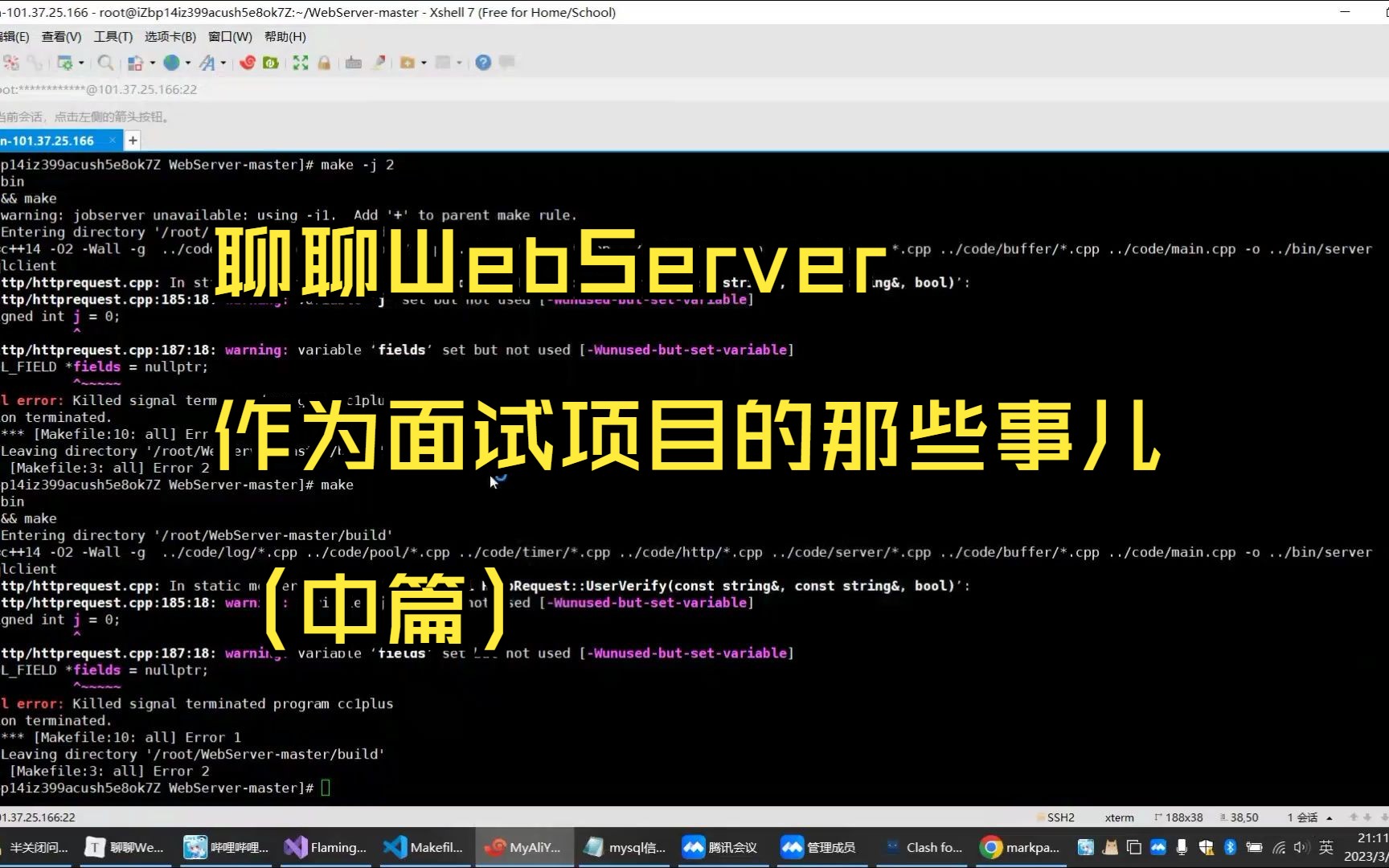
Task: Switch to Visual Studio Flaming... taskbar item
Action: [326, 847]
